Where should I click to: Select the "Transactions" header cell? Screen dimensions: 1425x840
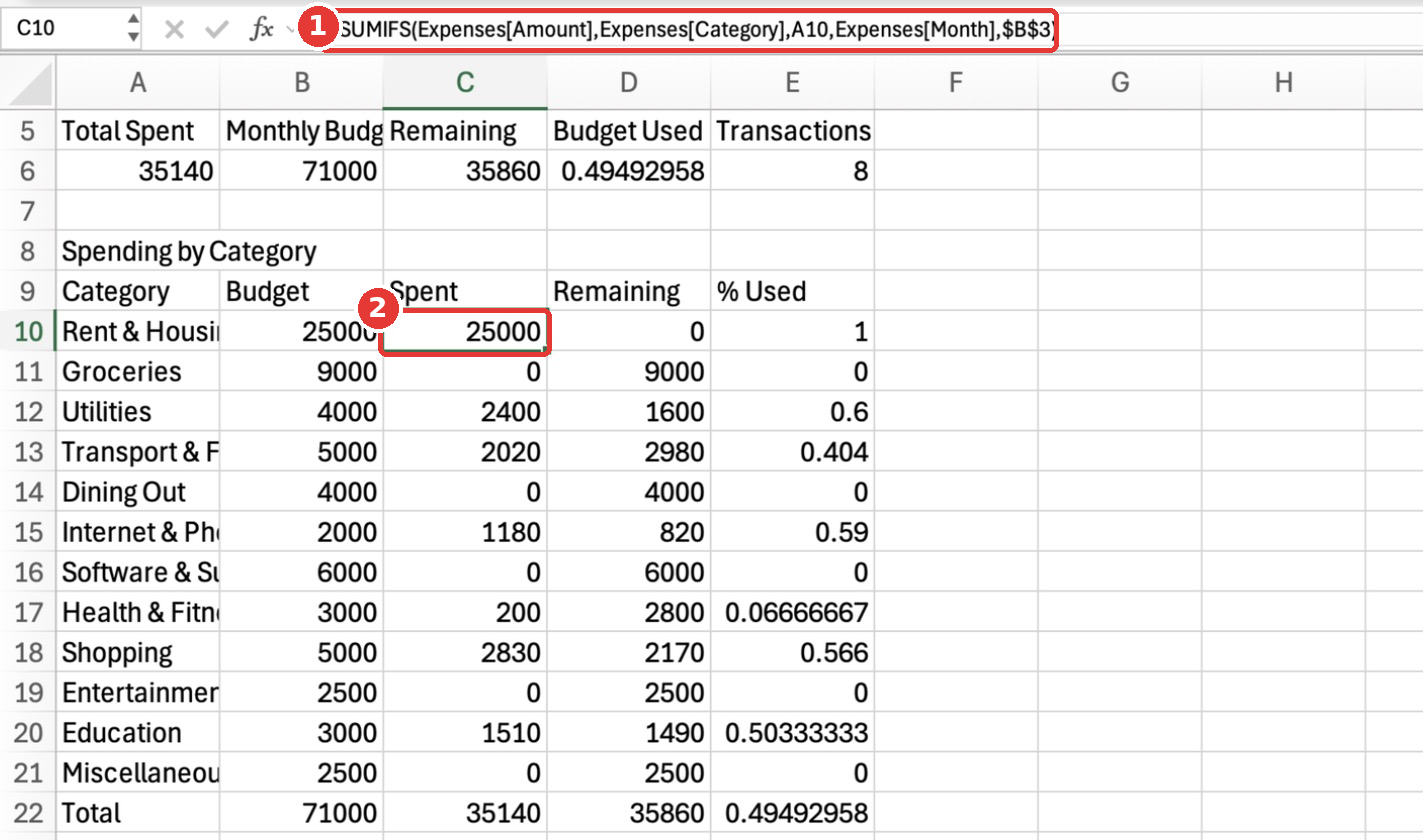coord(792,131)
